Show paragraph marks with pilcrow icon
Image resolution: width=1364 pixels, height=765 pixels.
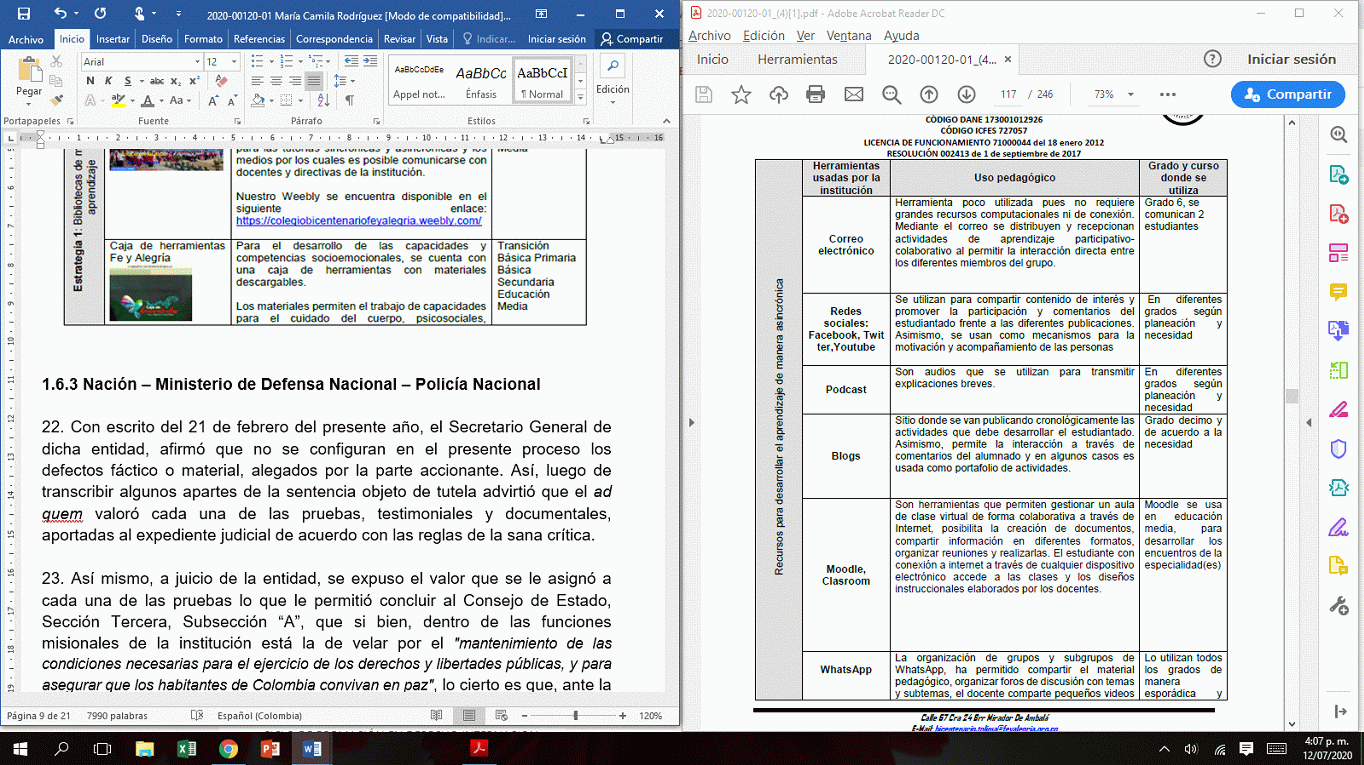point(349,100)
